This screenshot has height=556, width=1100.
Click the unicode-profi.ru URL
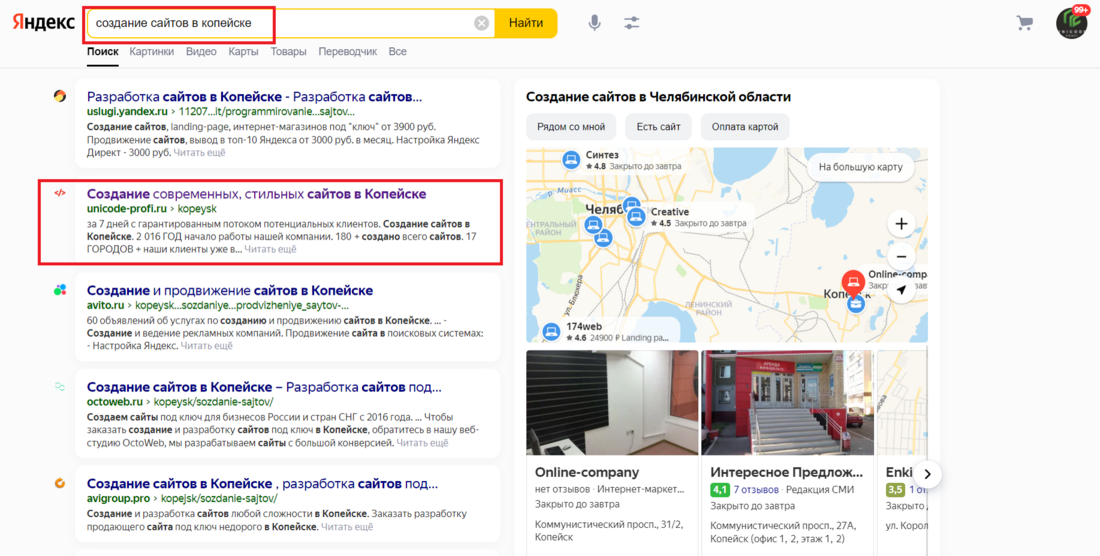pos(126,208)
